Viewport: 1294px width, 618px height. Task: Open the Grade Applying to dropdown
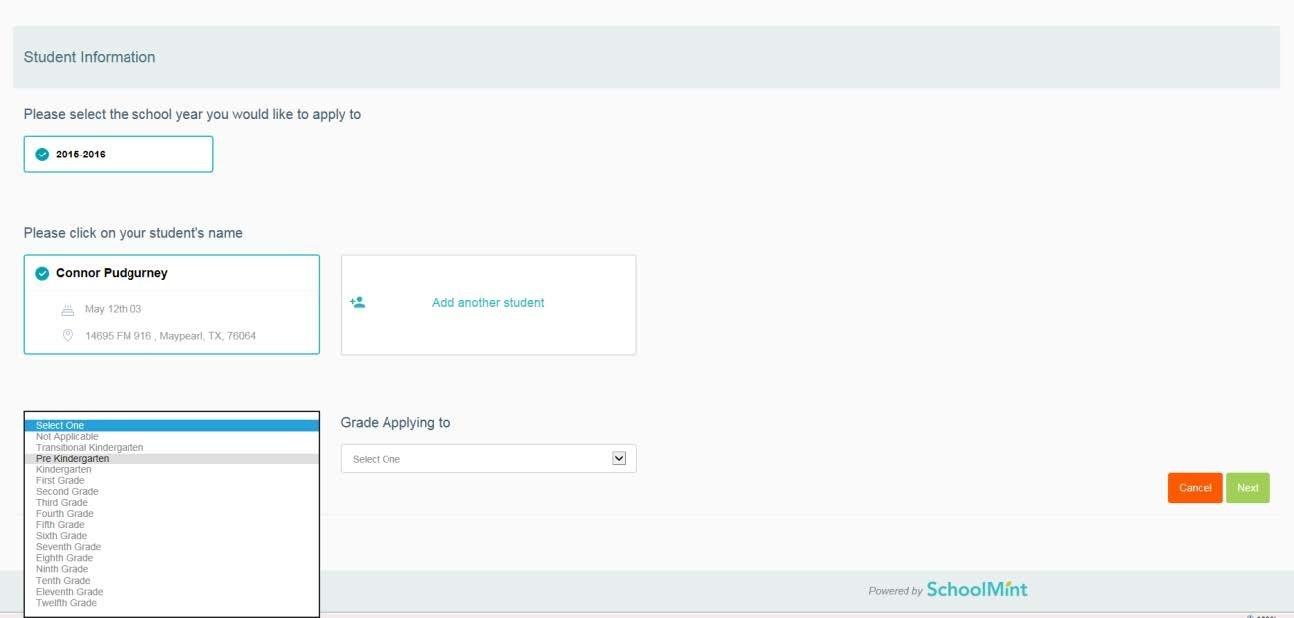click(488, 458)
